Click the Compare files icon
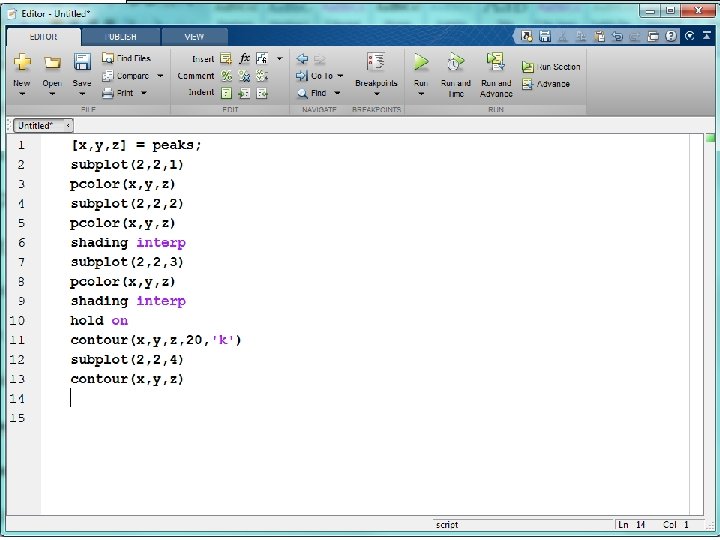 (108, 75)
